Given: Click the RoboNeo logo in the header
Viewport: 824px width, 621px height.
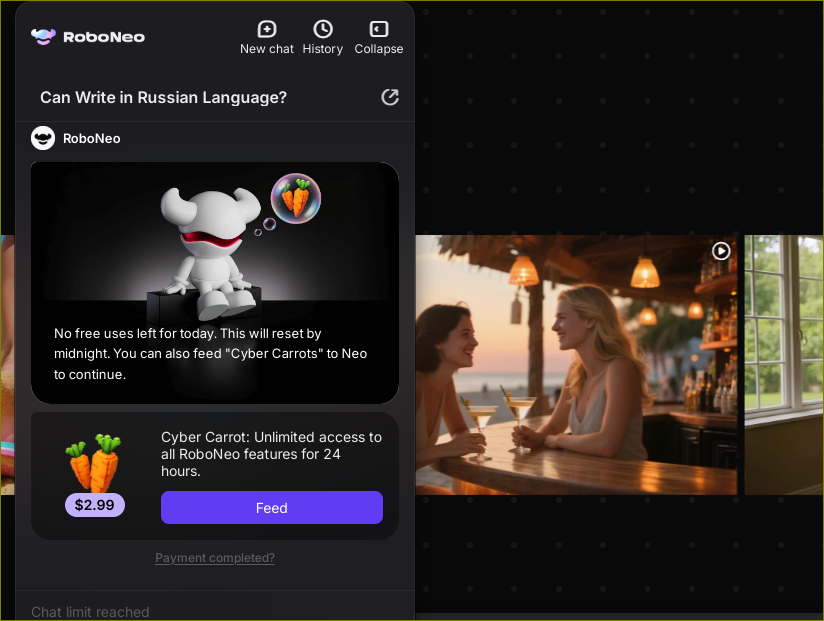Looking at the screenshot, I should pos(88,37).
